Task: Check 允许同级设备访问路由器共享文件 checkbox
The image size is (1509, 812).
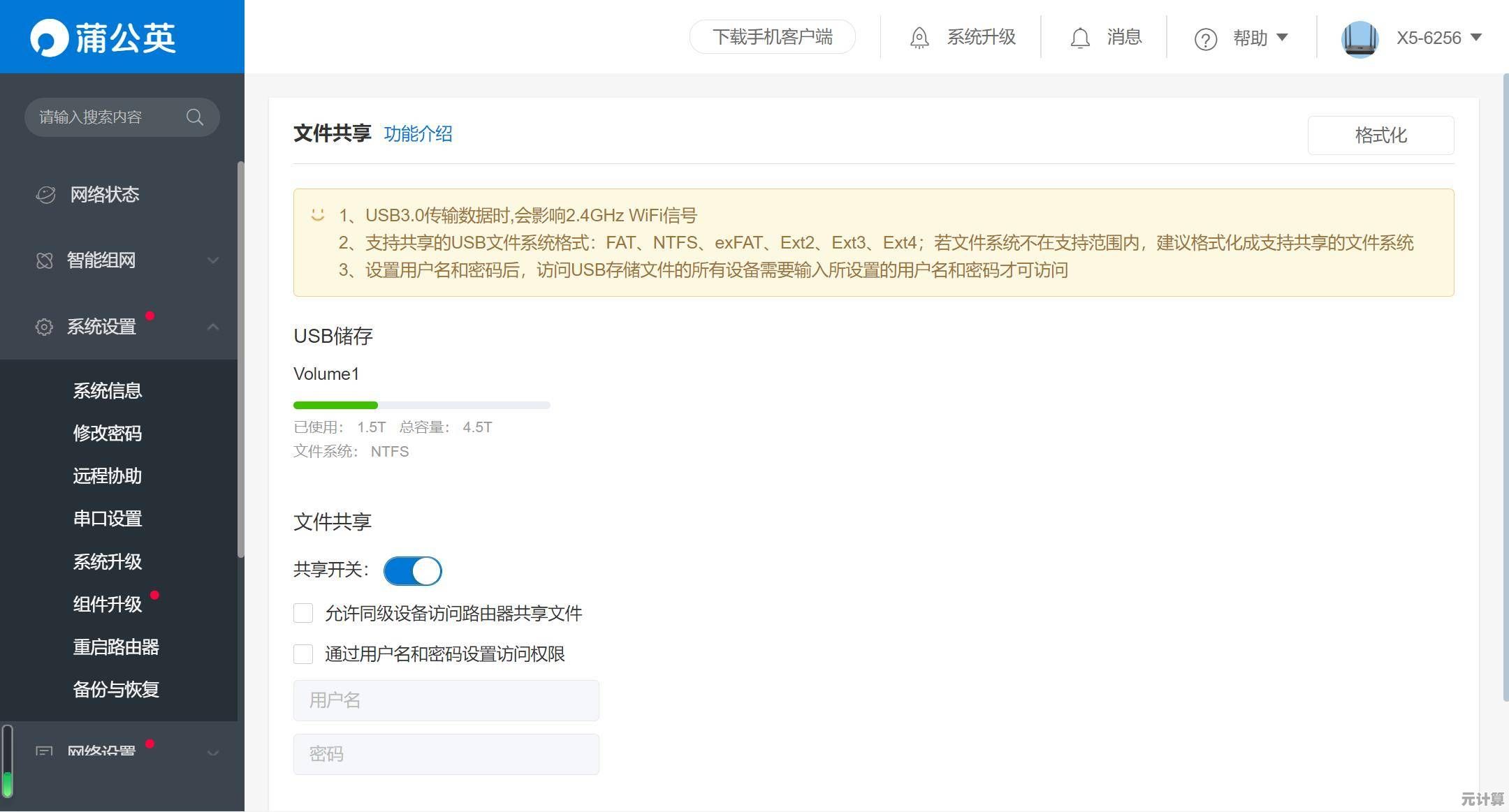Action: (x=303, y=614)
